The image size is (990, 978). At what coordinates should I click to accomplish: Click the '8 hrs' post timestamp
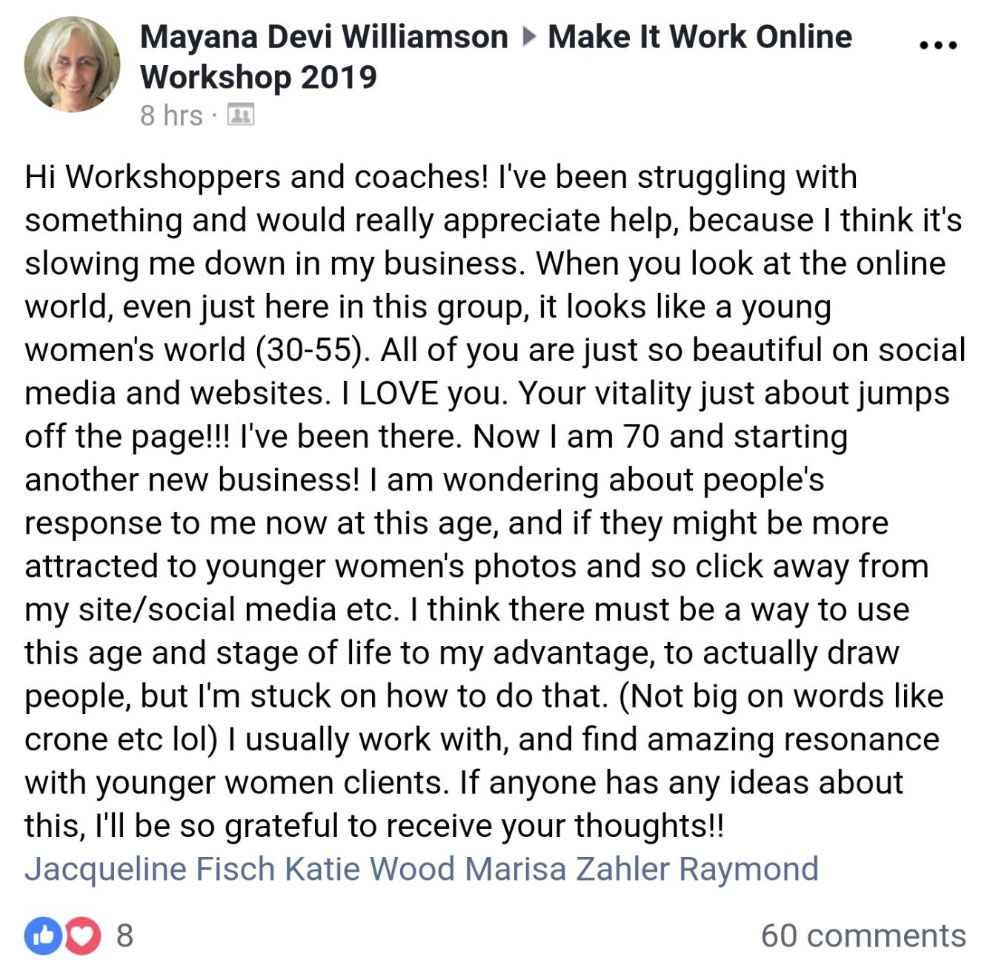tap(171, 116)
